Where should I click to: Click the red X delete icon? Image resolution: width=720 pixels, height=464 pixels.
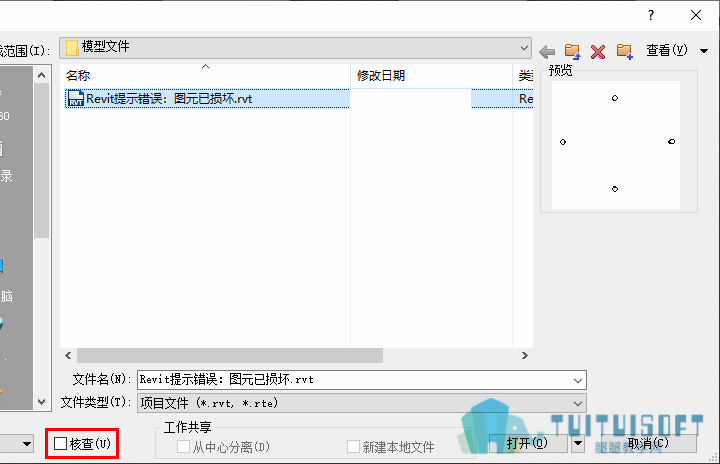597,51
